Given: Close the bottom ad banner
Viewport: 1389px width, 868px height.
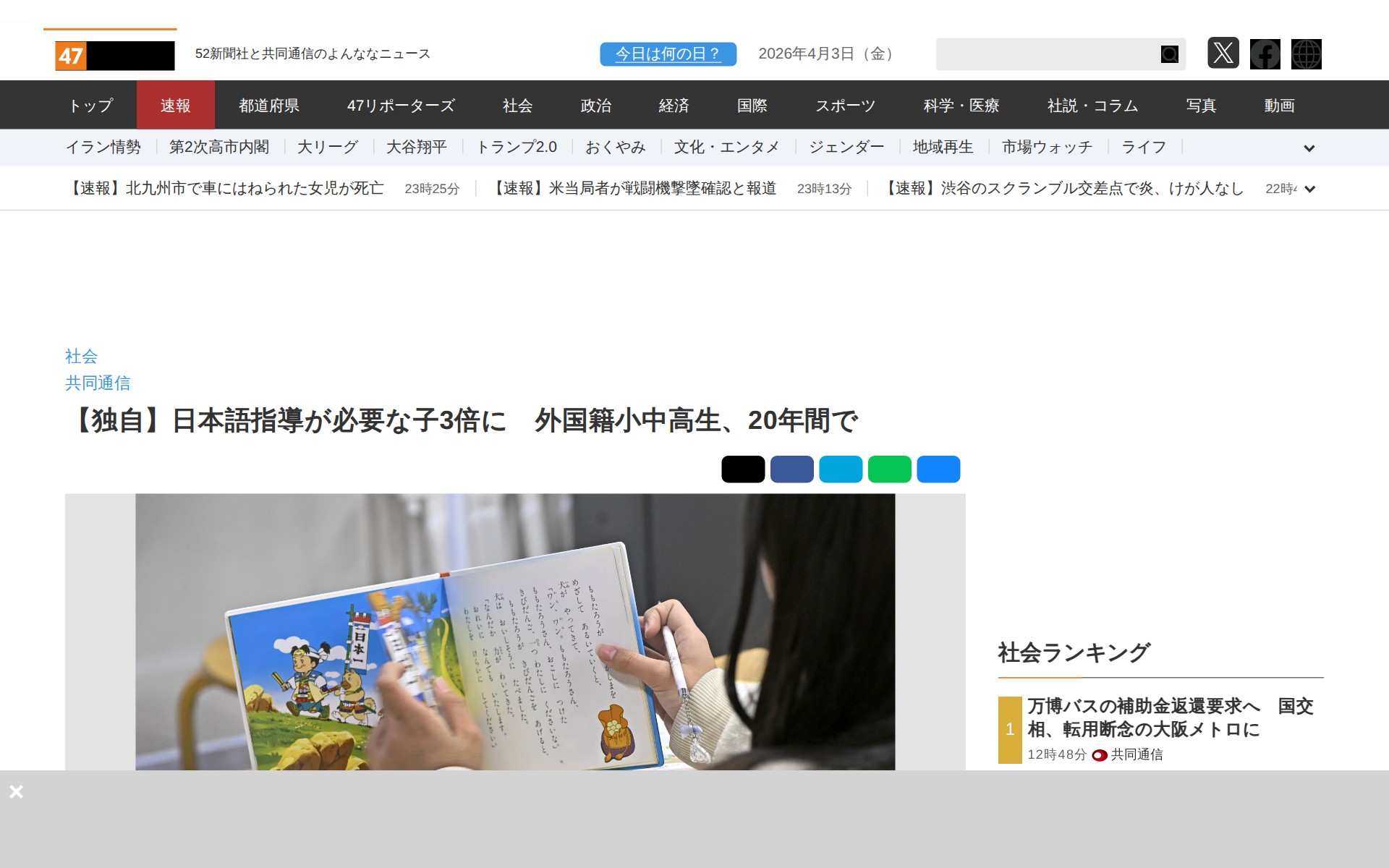Looking at the screenshot, I should point(16,792).
